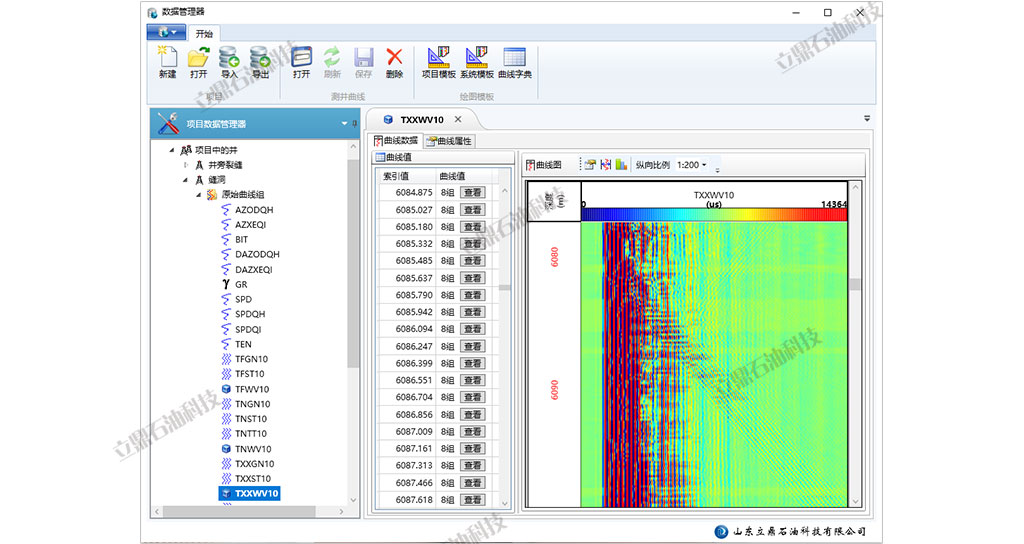Screen dimensions: 1024x544
Task: Select the TNGN10 curve
Action: 253,404
